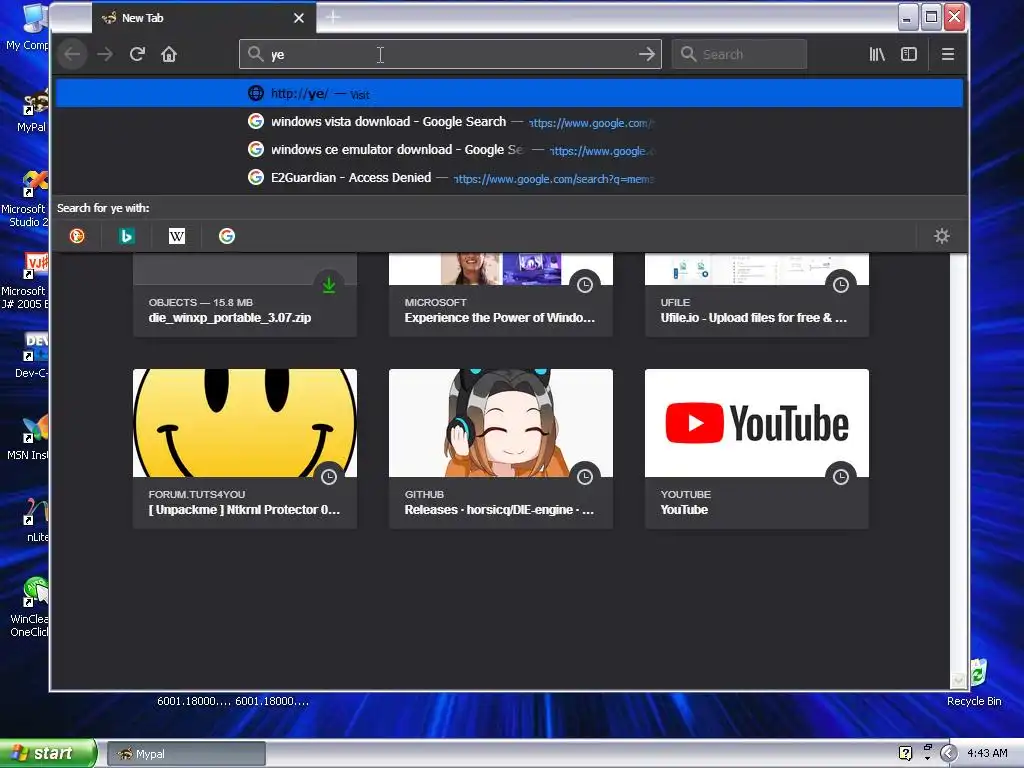
Task: Click the history clock badge on YouTube tile
Action: 840,477
